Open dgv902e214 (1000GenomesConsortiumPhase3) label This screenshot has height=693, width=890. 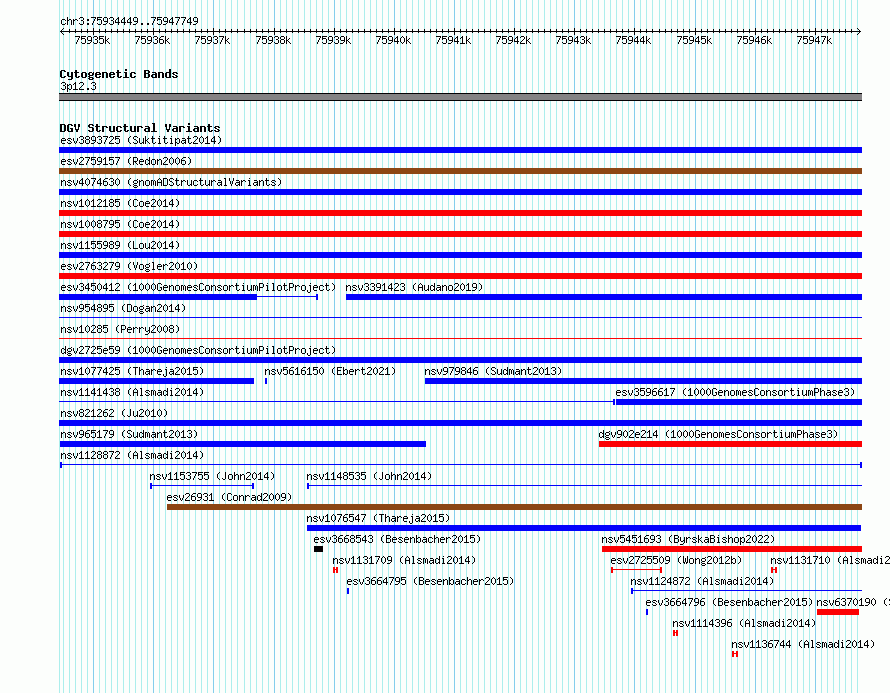tap(718, 434)
